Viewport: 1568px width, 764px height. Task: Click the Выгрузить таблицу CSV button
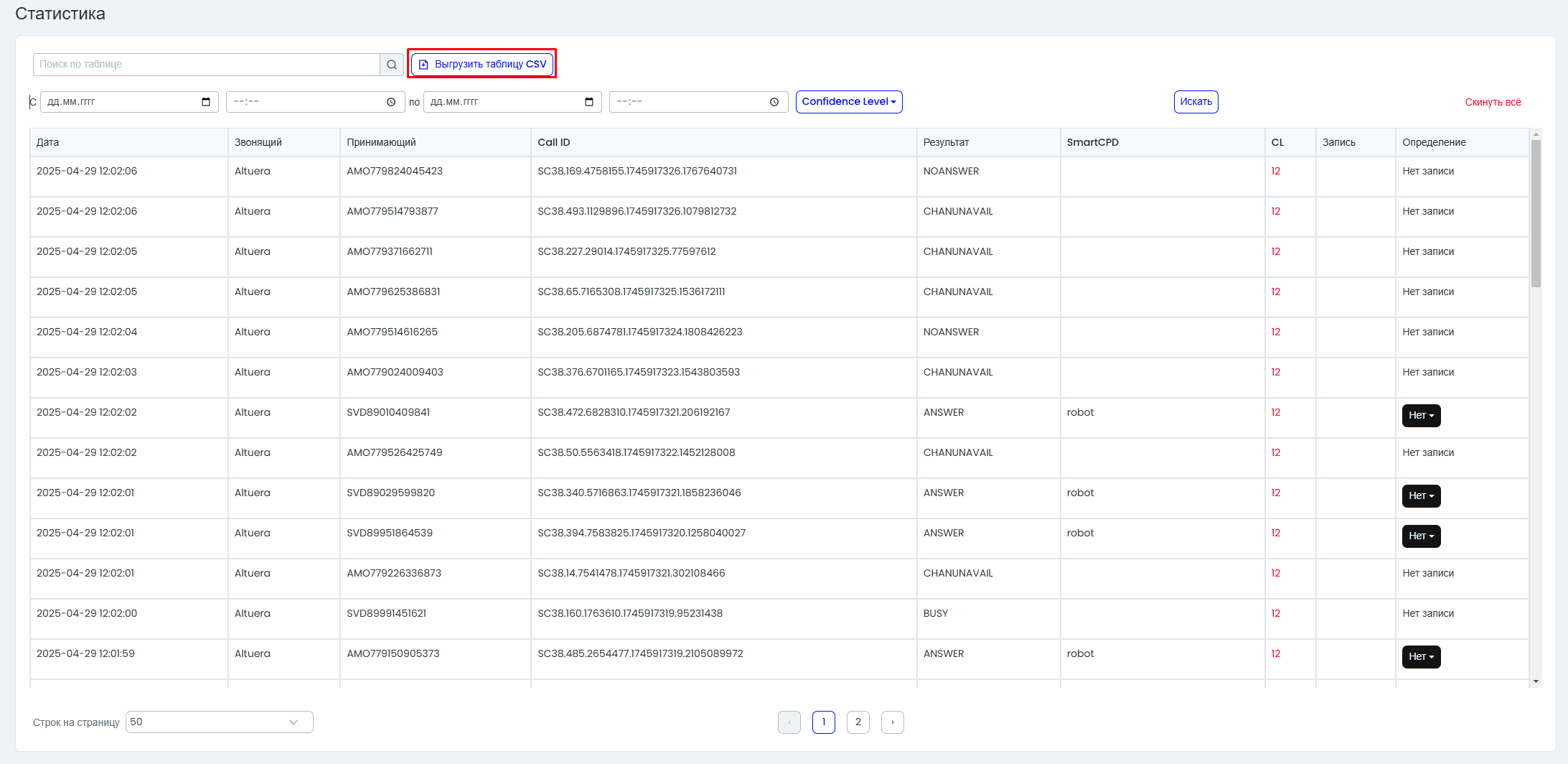(482, 64)
